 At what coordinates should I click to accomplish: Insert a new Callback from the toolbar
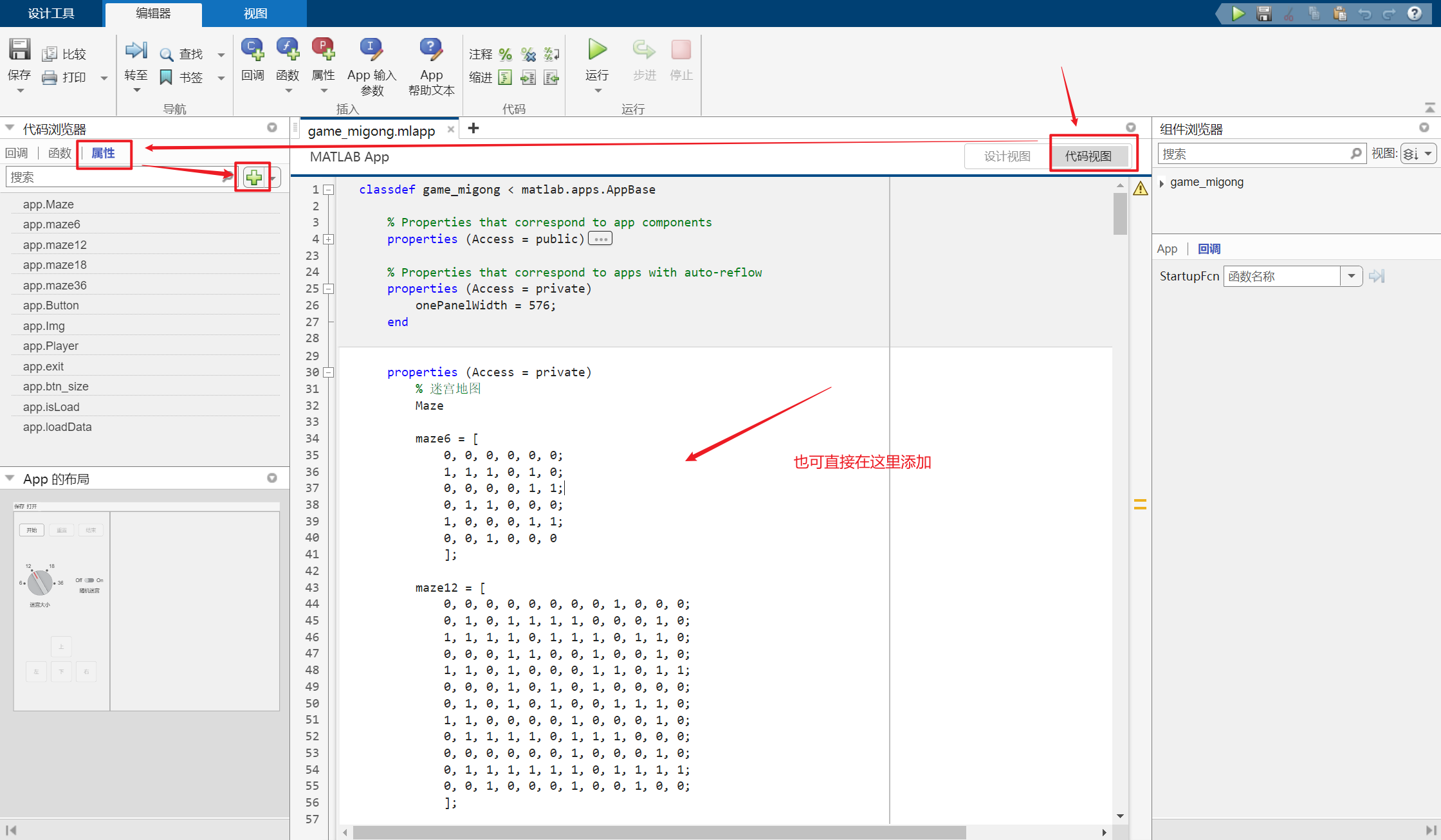[x=252, y=50]
